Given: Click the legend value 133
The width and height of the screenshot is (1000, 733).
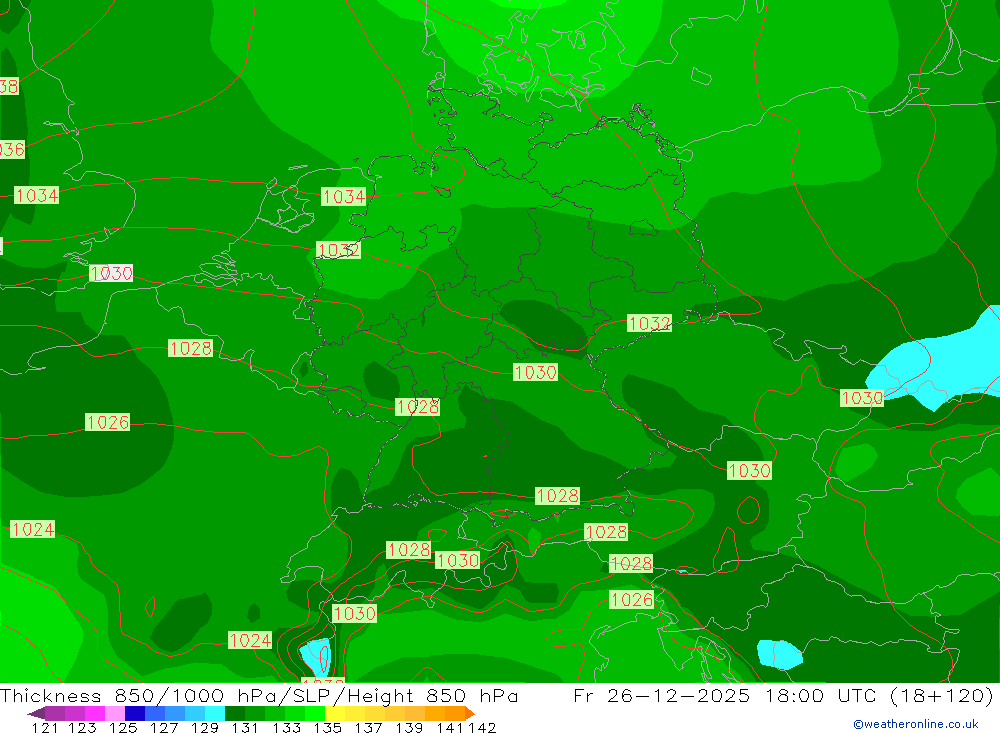Looking at the screenshot, I should [x=286, y=727].
